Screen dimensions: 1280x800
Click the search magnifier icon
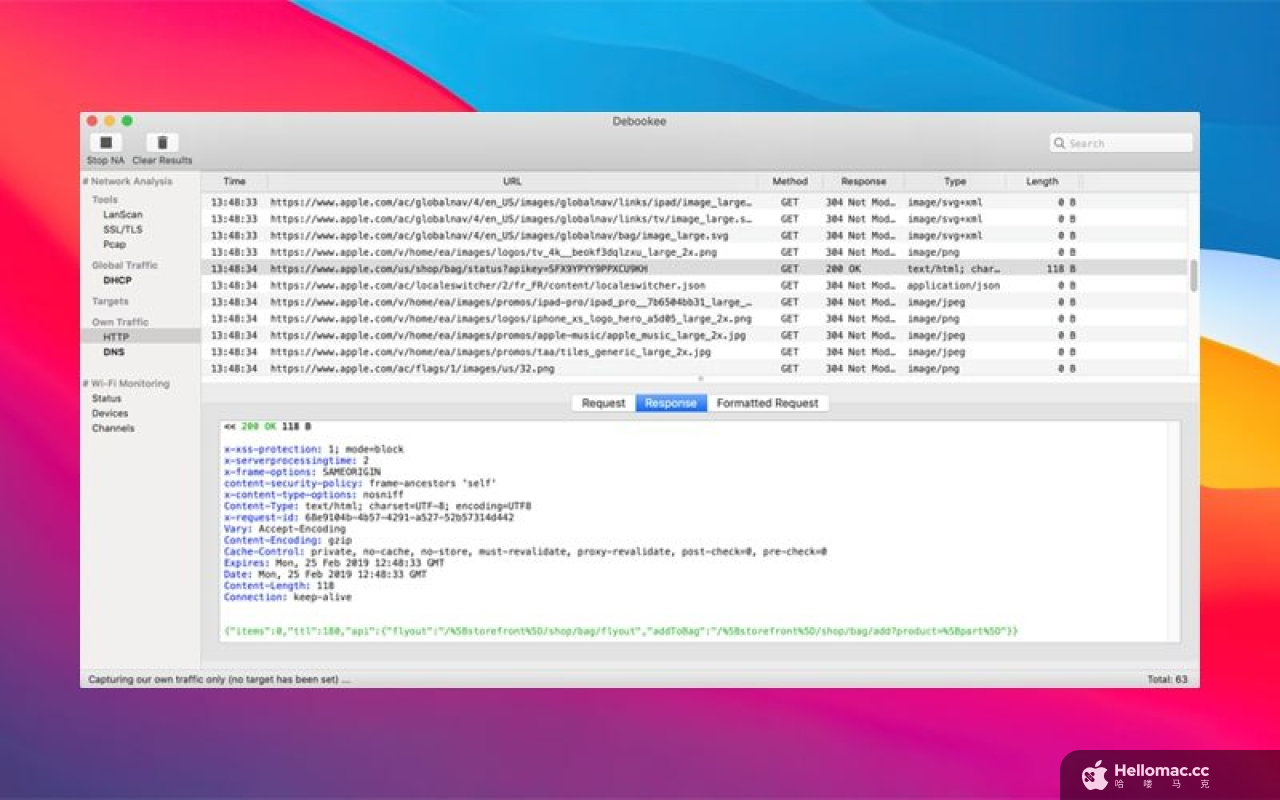coord(1059,143)
